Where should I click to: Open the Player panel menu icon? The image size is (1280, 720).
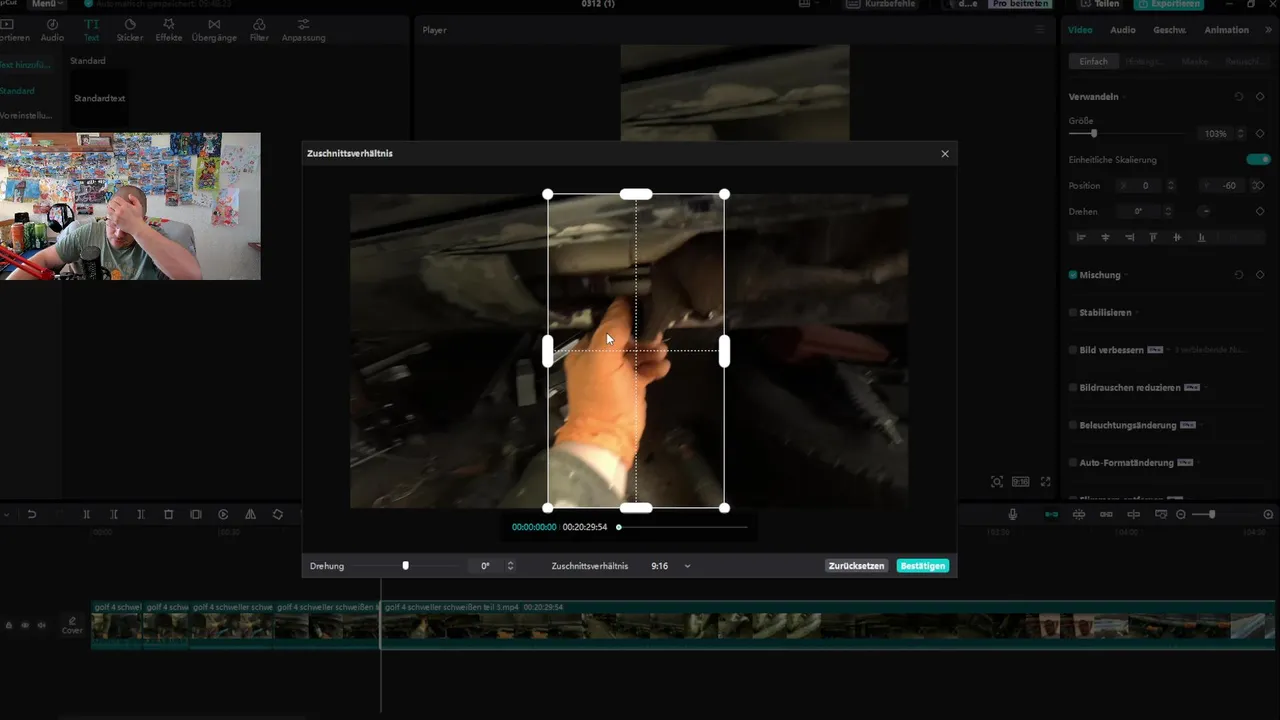(x=1040, y=30)
